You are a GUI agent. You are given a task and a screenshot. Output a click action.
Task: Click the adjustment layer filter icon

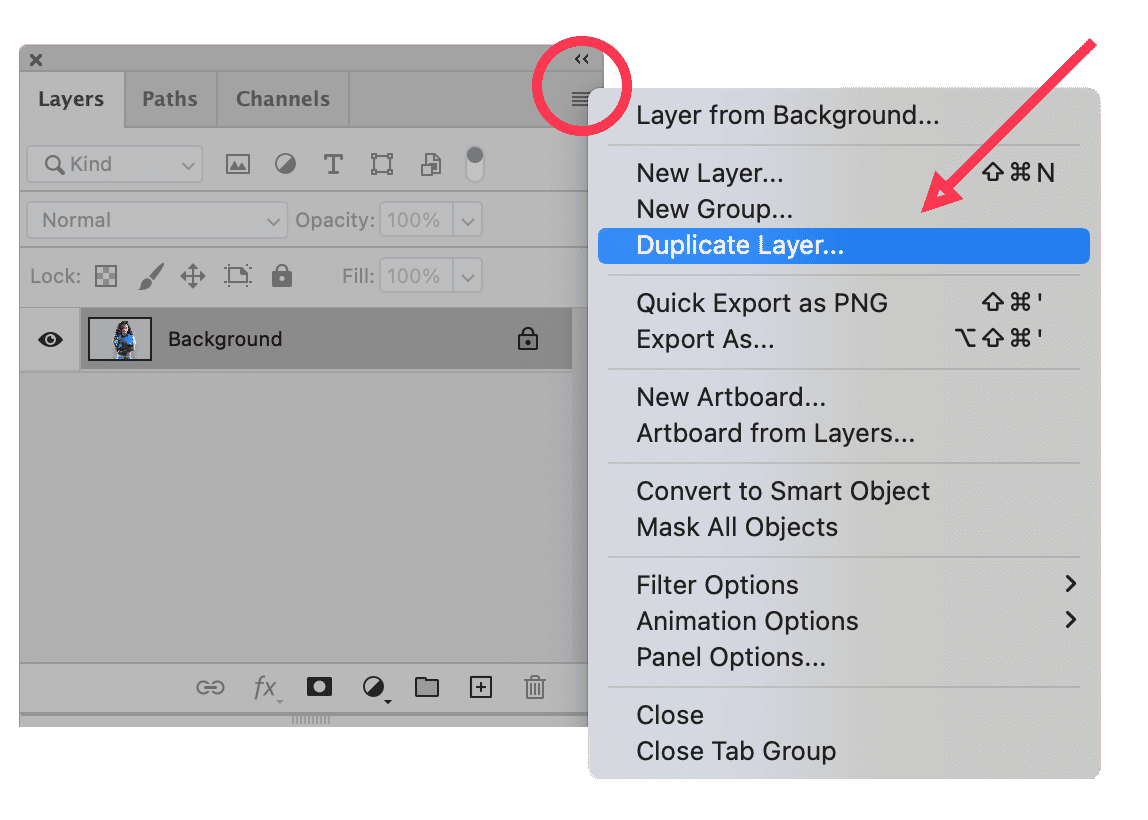tap(285, 165)
